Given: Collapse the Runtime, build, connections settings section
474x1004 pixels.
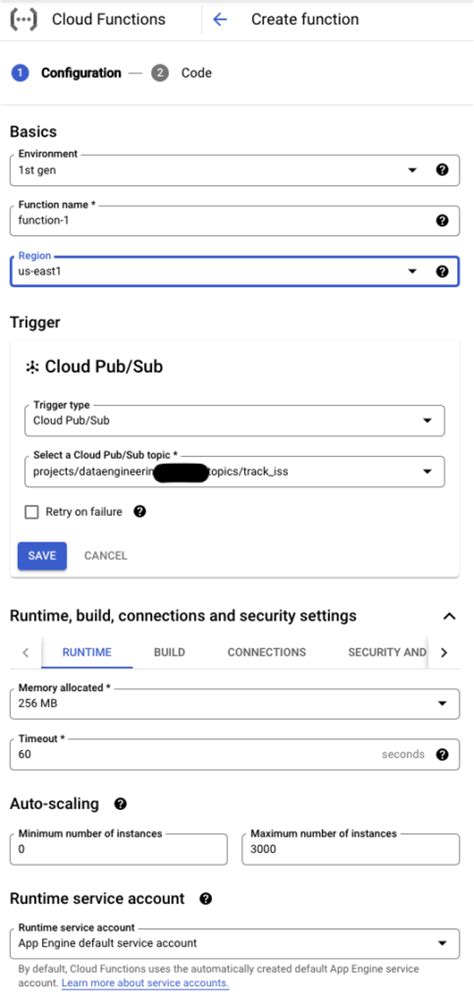Looking at the screenshot, I should [x=450, y=616].
